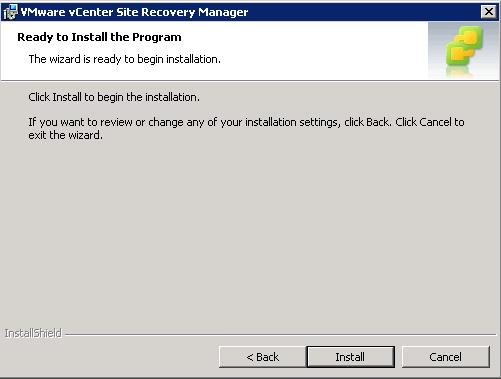Abort setup using the Cancel button
This screenshot has width=501, height=379.
click(446, 357)
